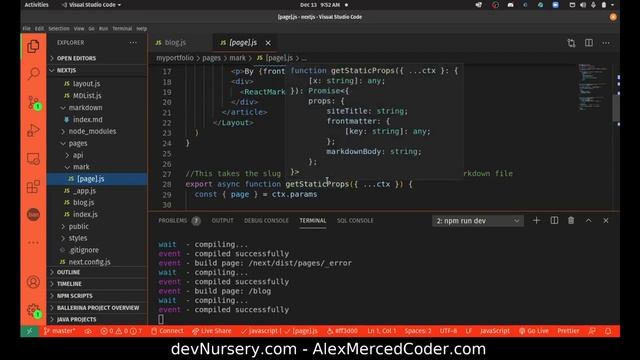Expand the public folder
Viewport: 640px width, 360px height.
tap(97, 226)
